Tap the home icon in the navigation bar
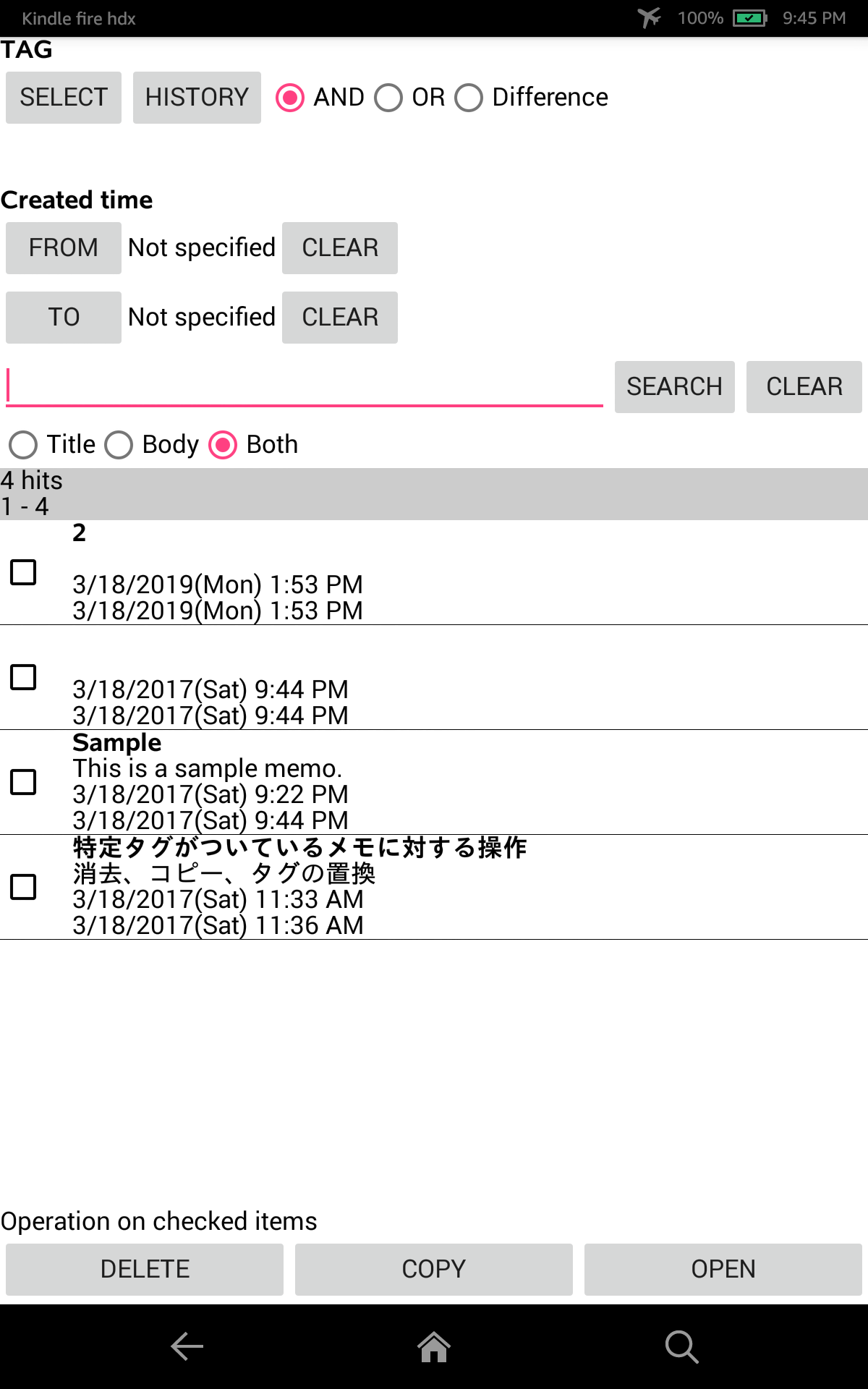The height and width of the screenshot is (1389, 868). (434, 1347)
